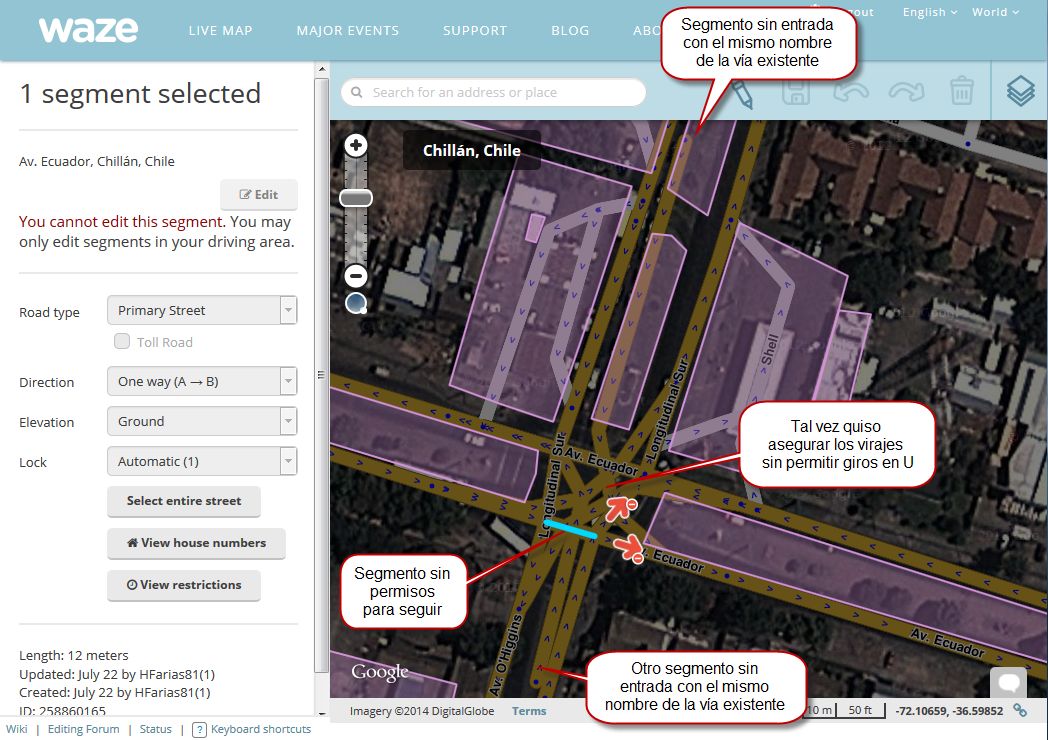
Task: Click the search magnifier icon
Action: [357, 92]
